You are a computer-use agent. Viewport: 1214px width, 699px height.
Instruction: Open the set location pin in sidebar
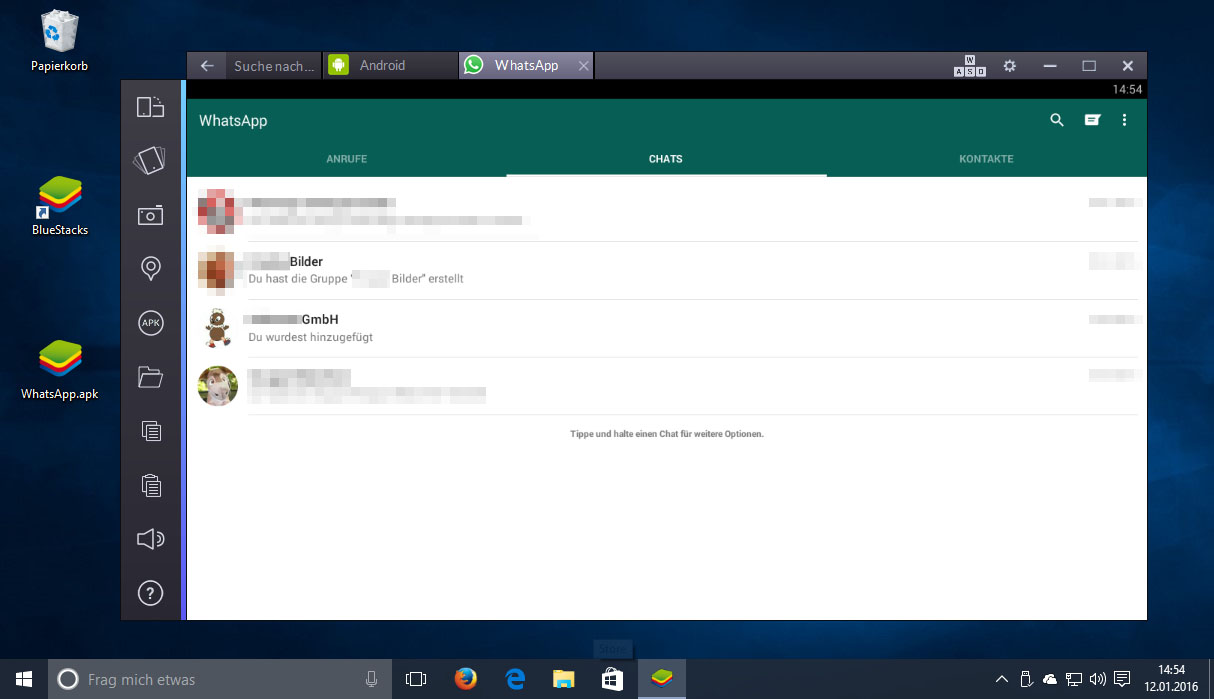150,268
